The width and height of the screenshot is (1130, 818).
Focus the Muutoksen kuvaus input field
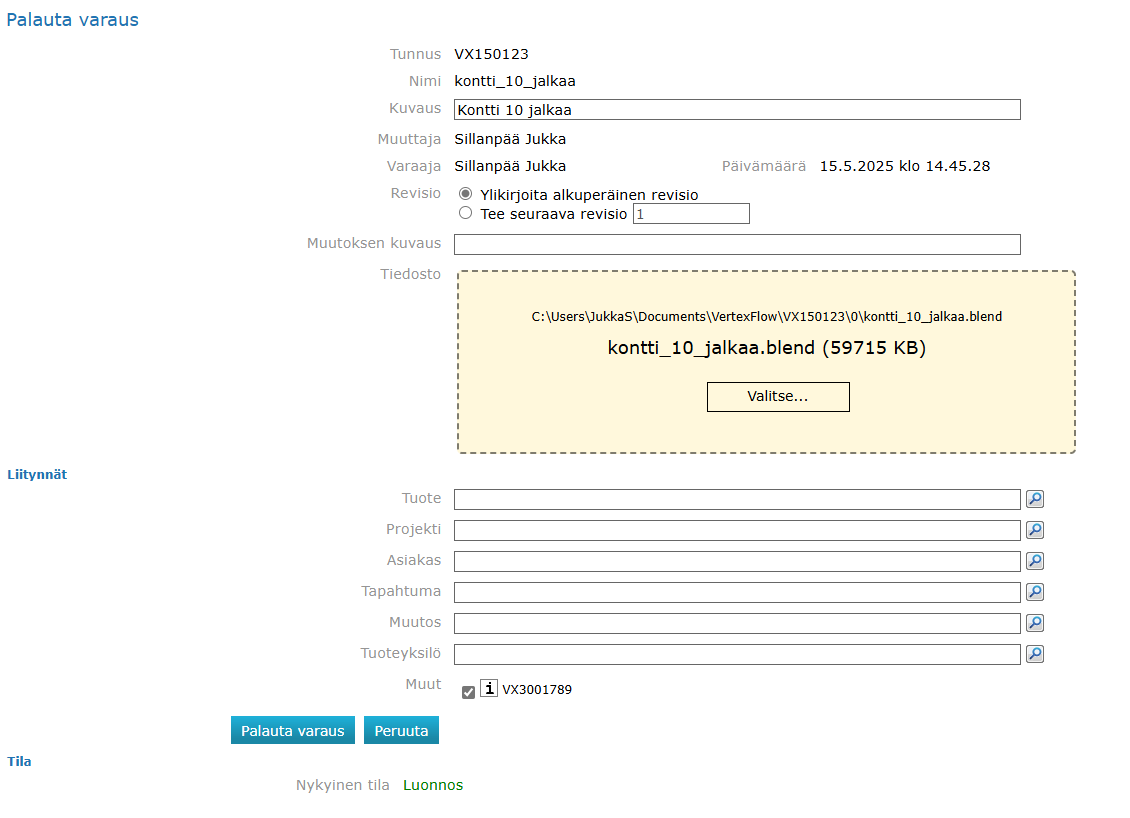[x=737, y=245]
